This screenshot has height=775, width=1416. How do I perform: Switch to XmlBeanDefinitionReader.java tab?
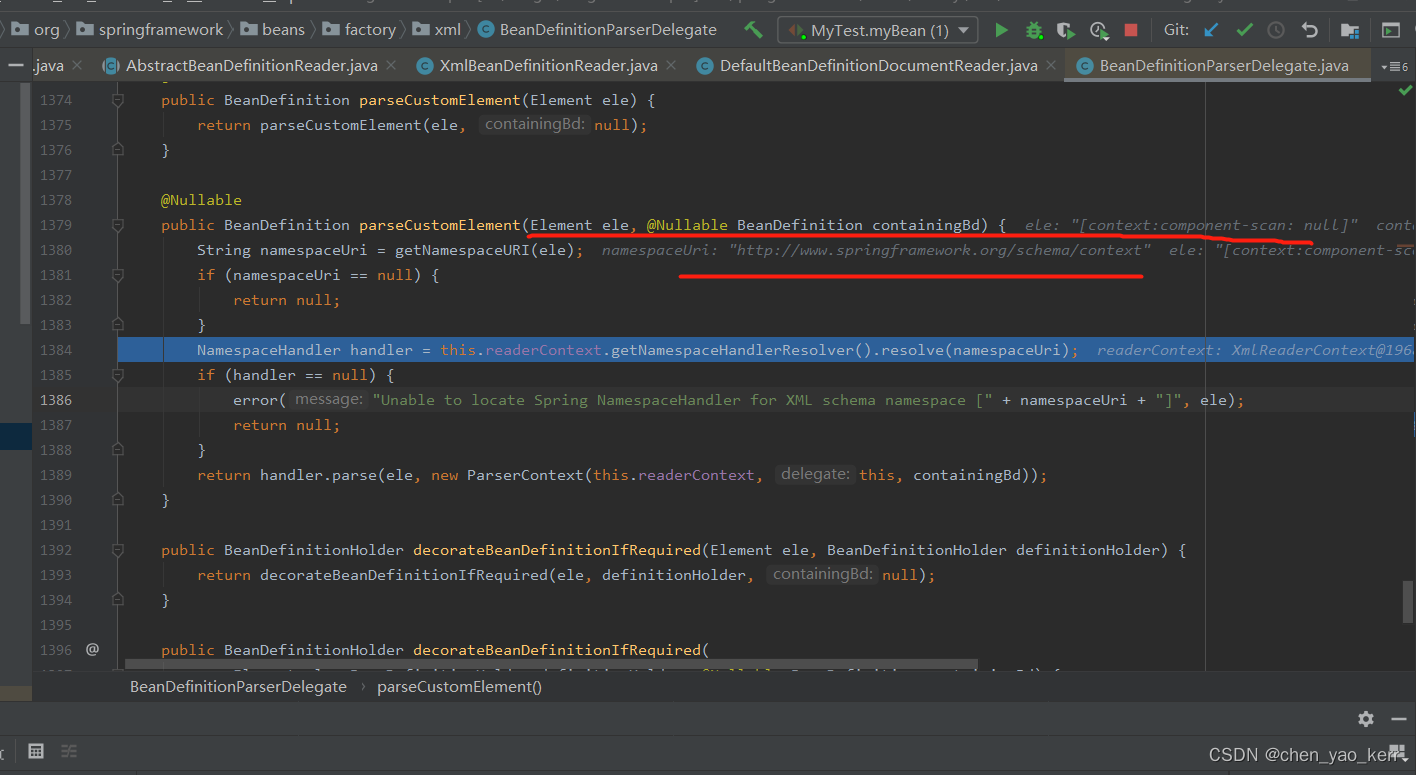[x=548, y=66]
